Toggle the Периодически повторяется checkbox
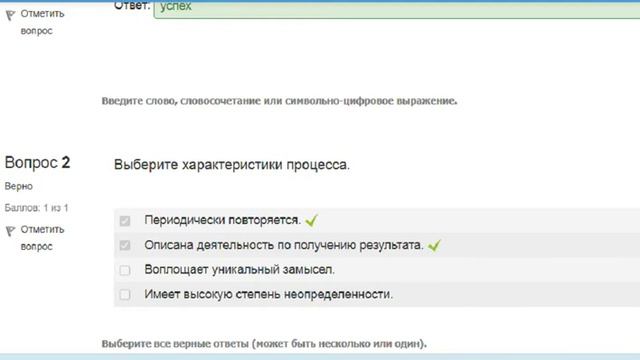 pyautogui.click(x=125, y=221)
